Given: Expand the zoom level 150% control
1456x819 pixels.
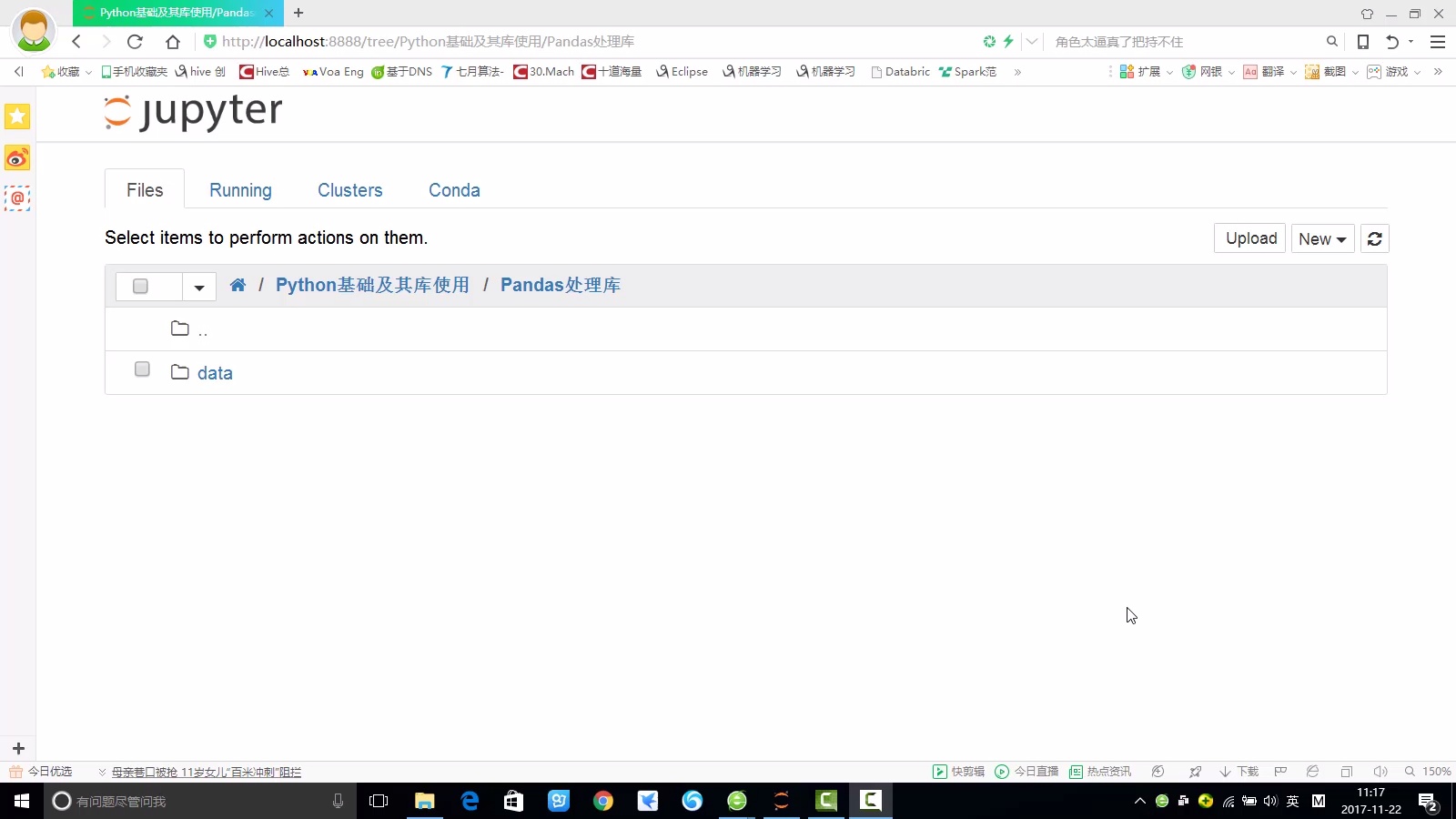Looking at the screenshot, I should [x=1428, y=772].
